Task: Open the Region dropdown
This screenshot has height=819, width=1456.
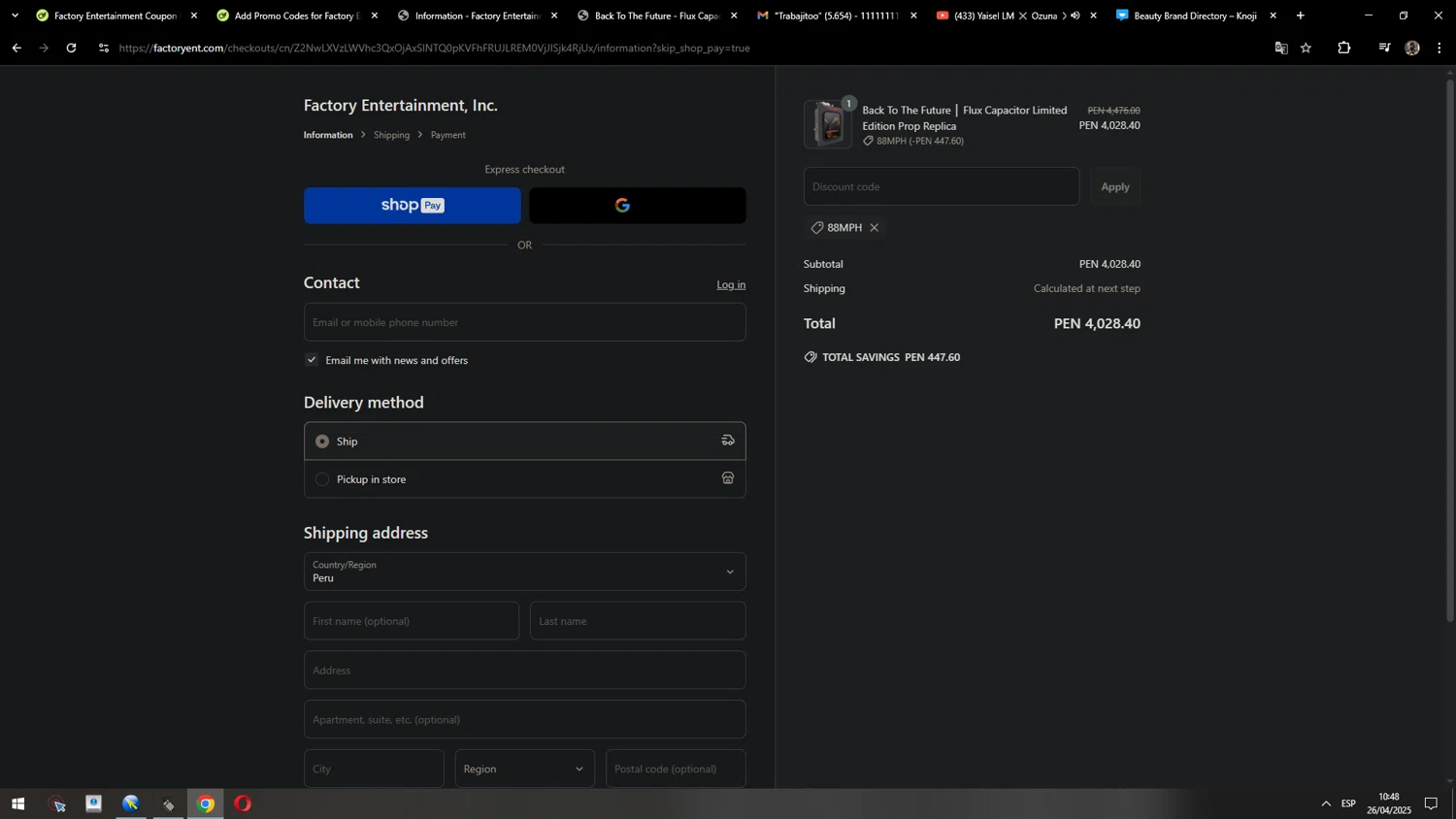Action: point(524,769)
